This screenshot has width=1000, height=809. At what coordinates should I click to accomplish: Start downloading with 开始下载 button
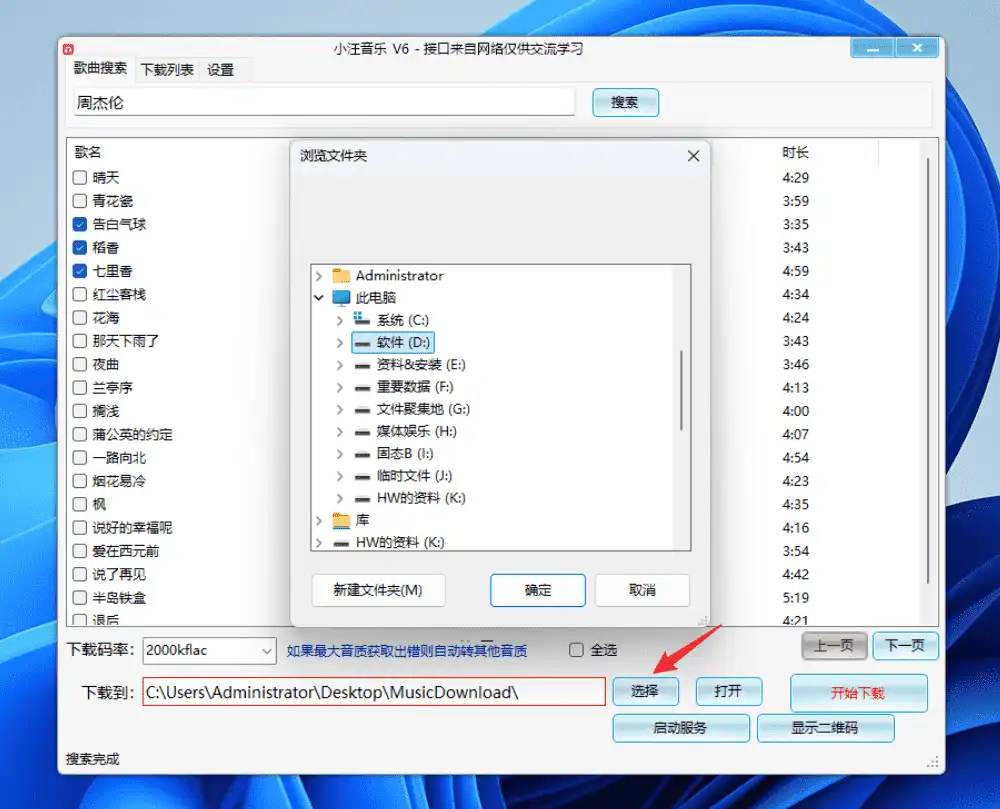(x=858, y=693)
